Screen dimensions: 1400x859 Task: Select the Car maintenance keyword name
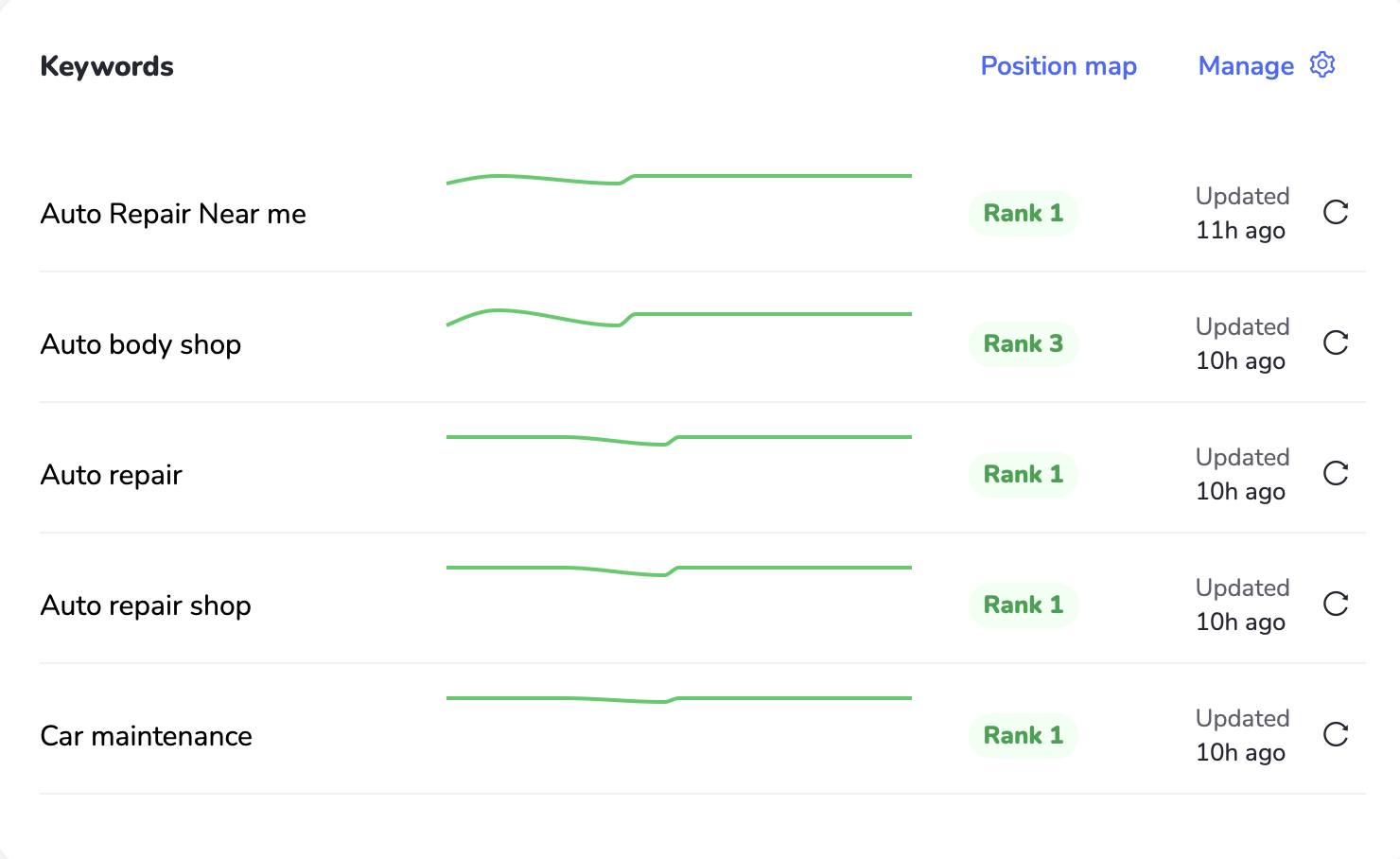(147, 736)
